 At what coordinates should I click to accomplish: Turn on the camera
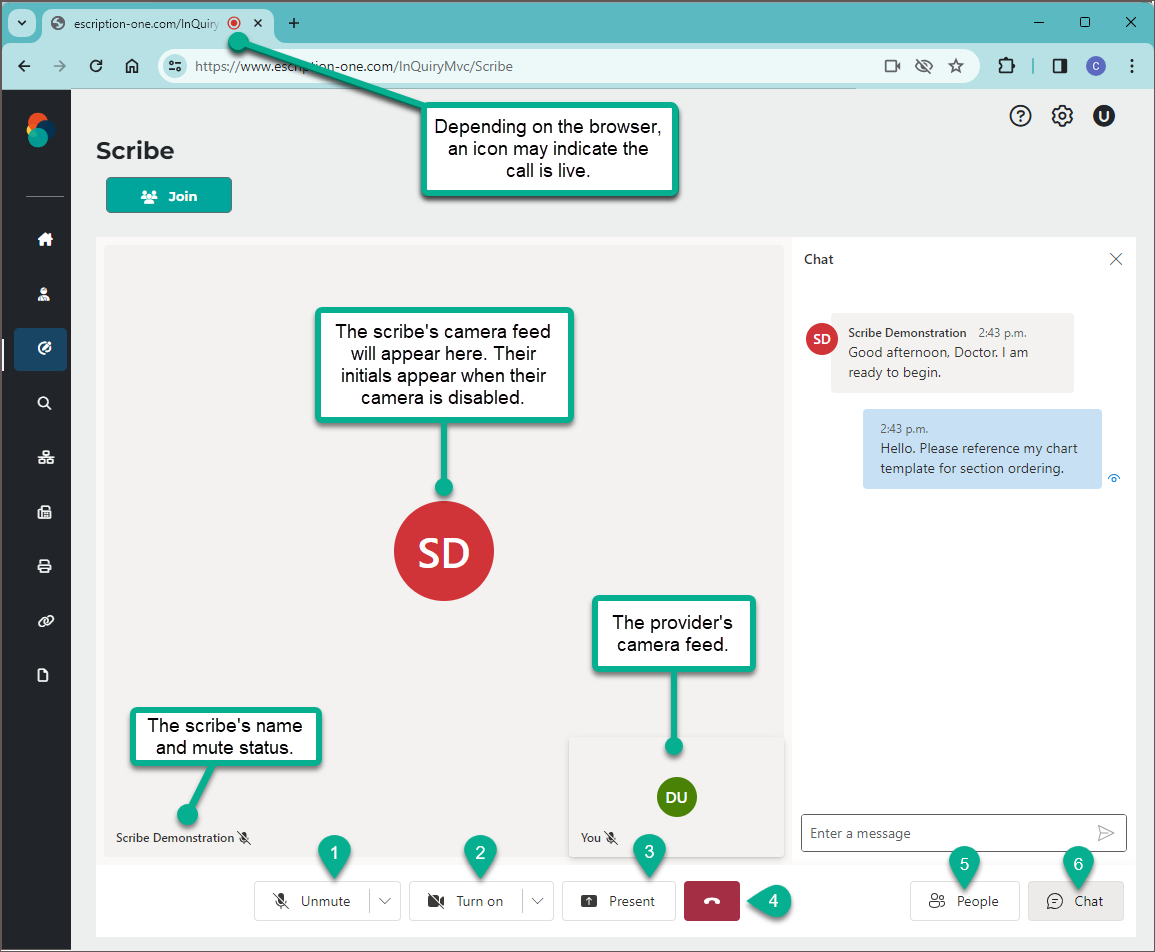(x=467, y=901)
